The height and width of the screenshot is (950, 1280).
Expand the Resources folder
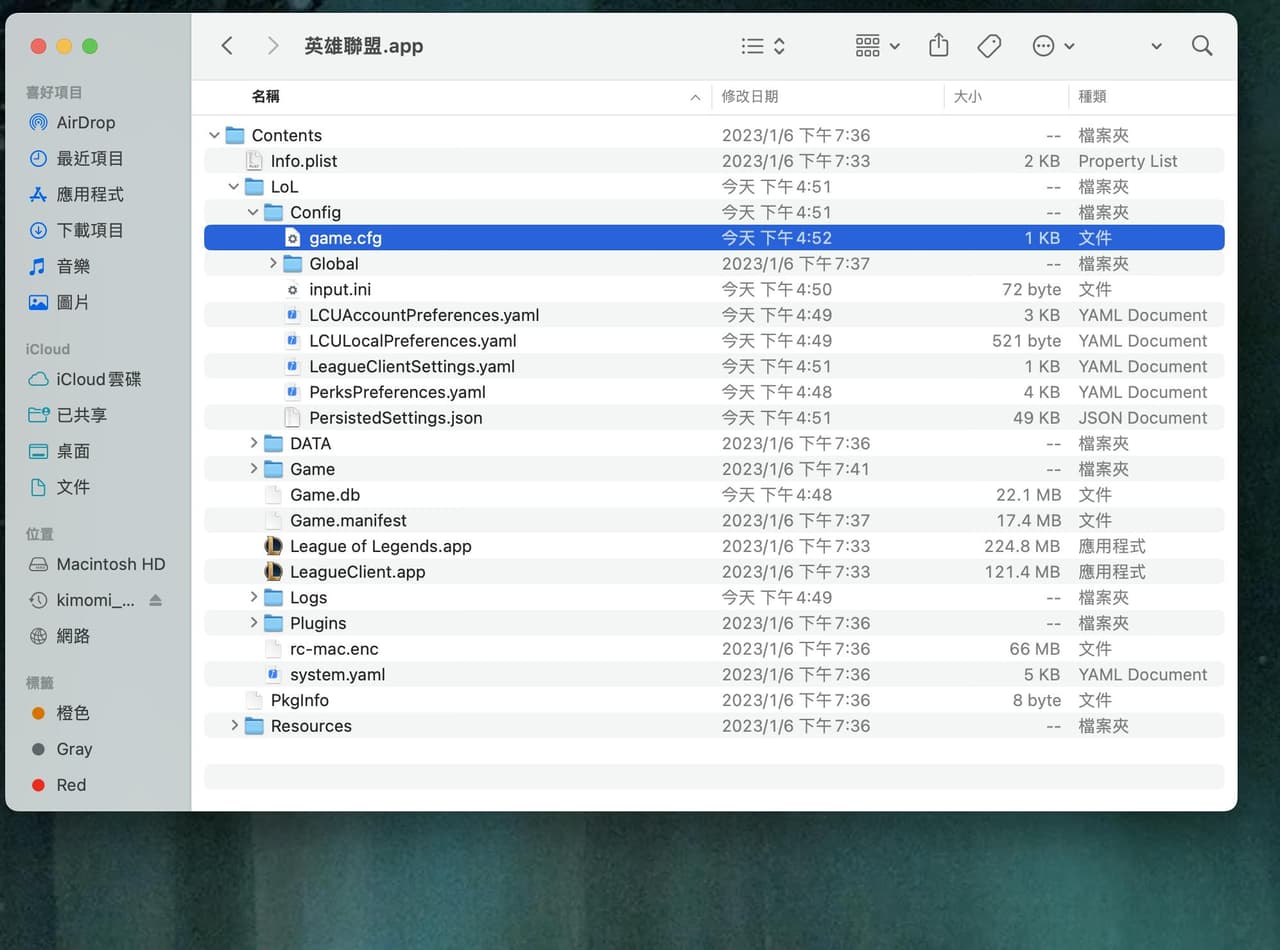(234, 726)
